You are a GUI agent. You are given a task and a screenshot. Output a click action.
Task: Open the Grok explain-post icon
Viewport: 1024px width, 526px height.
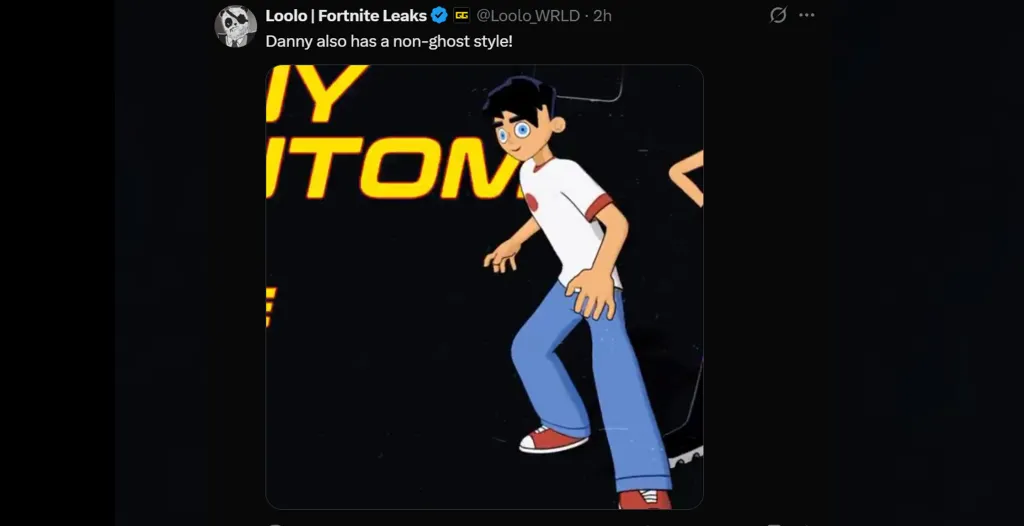coord(778,15)
